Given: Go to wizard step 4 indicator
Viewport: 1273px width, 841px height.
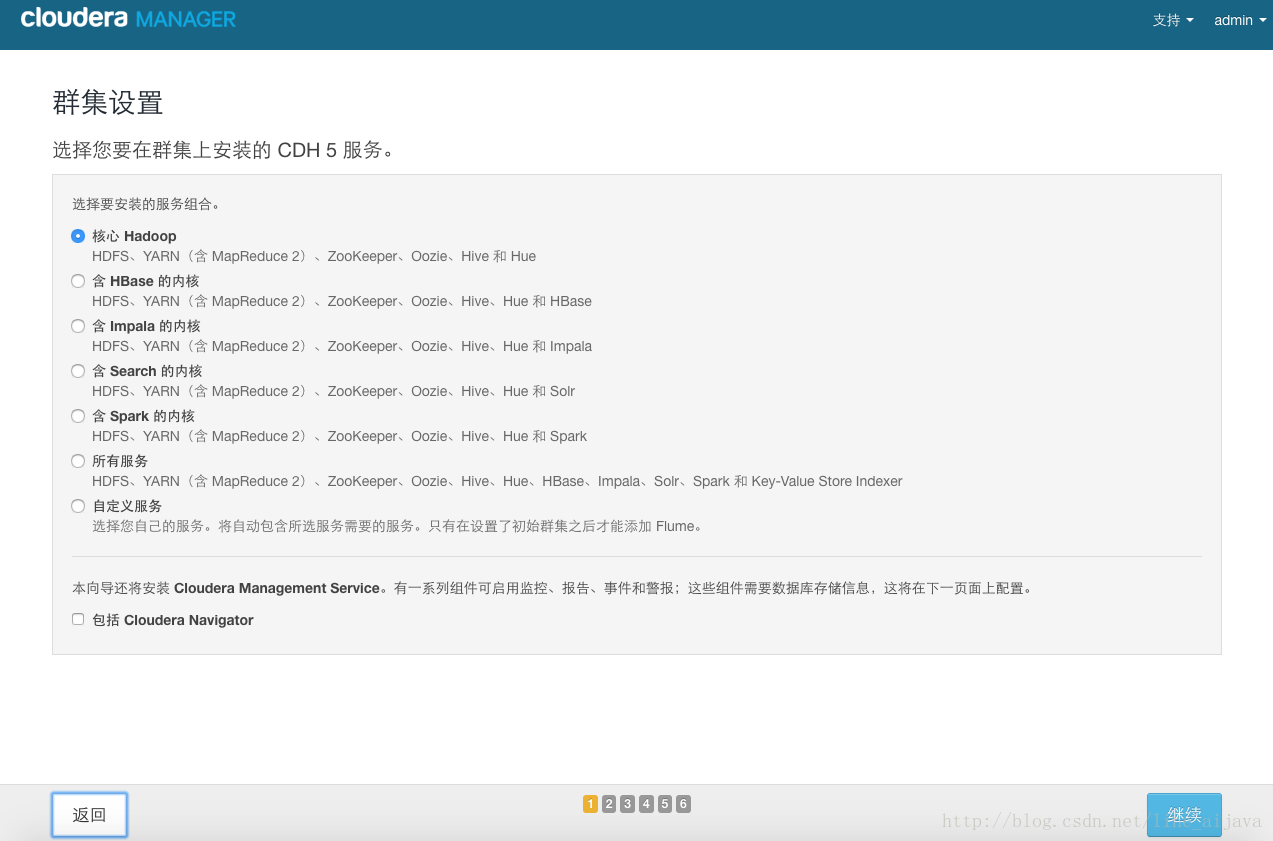Looking at the screenshot, I should click(x=646, y=804).
